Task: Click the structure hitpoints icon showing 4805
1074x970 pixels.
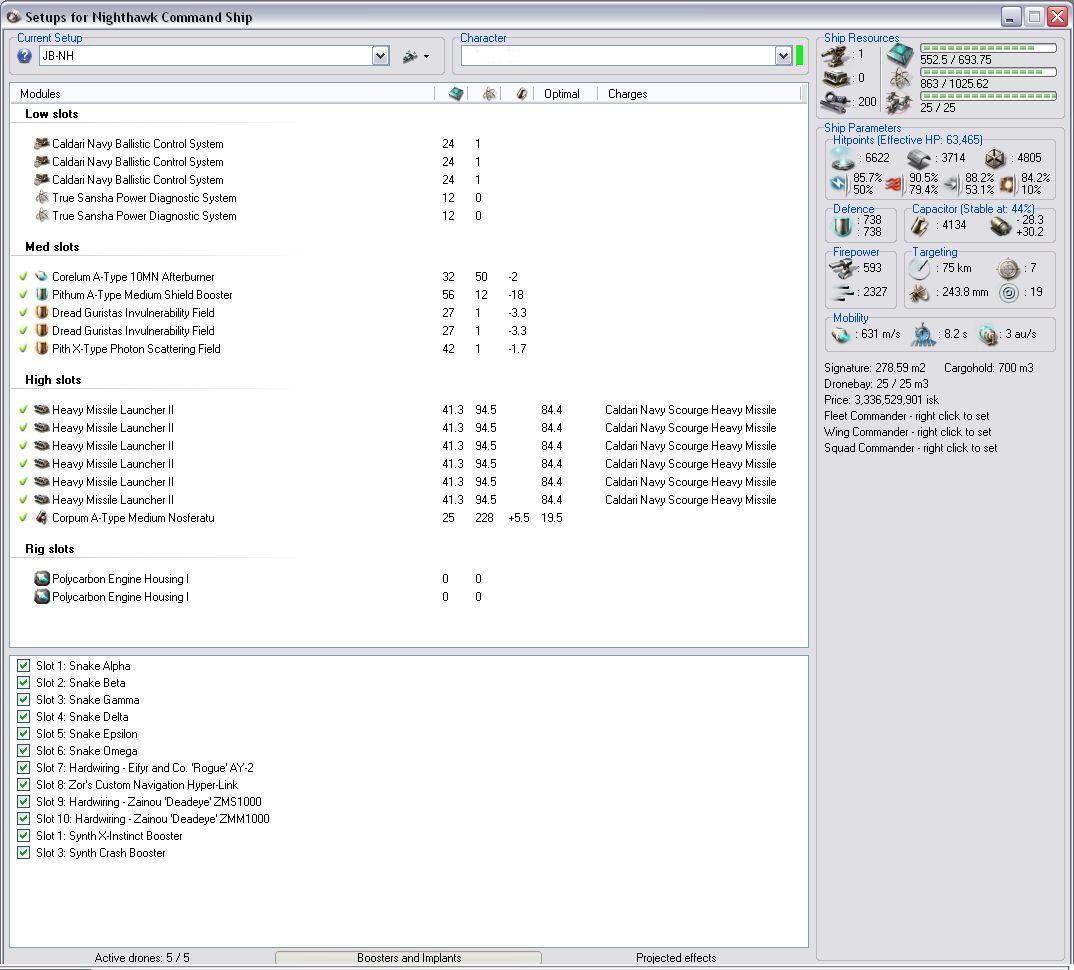Action: (x=995, y=159)
